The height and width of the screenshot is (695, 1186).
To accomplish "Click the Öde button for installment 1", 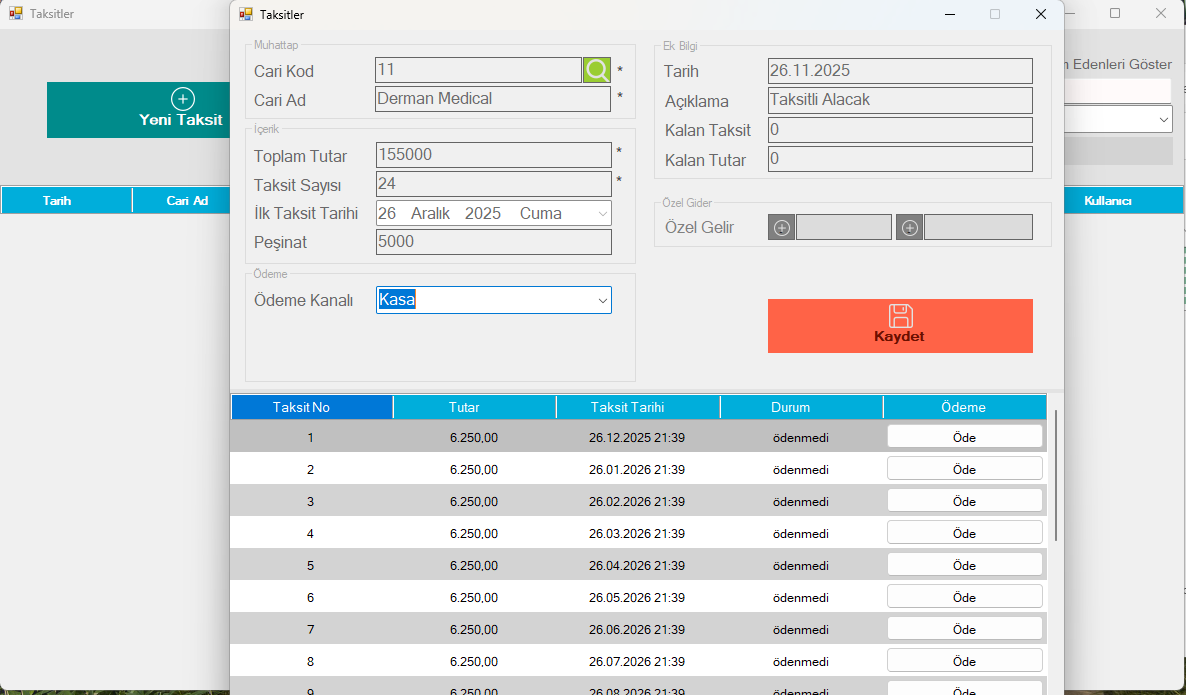I will (x=964, y=437).
